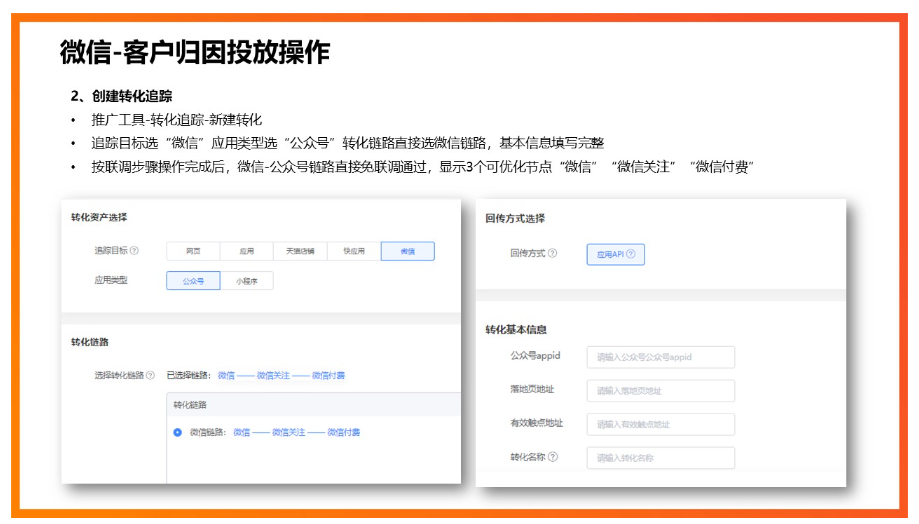The height and width of the screenshot is (524, 919).
Task: Select the 应用 tracking target option
Action: click(247, 251)
